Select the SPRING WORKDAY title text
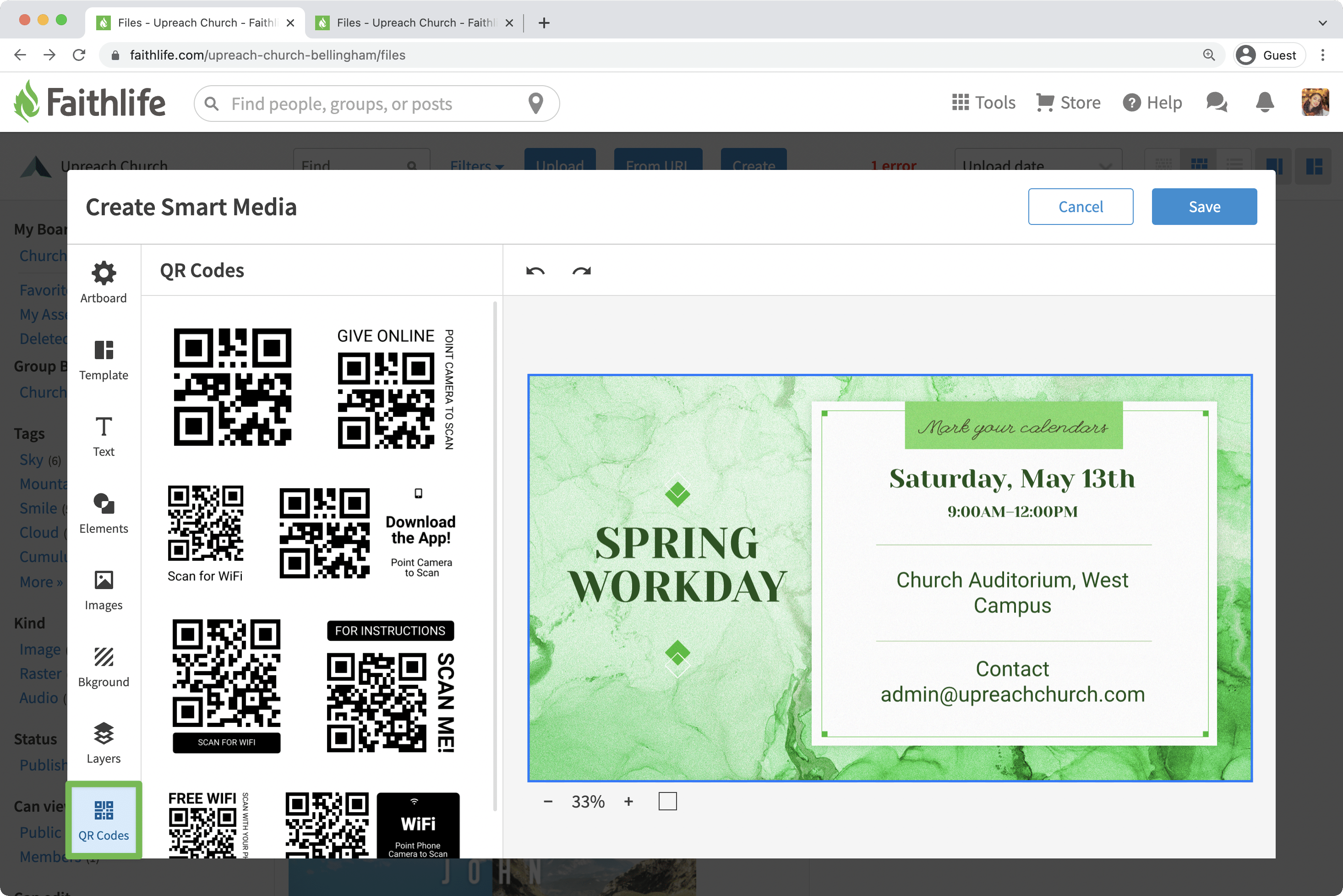Screen dimensions: 1343x896 677,564
